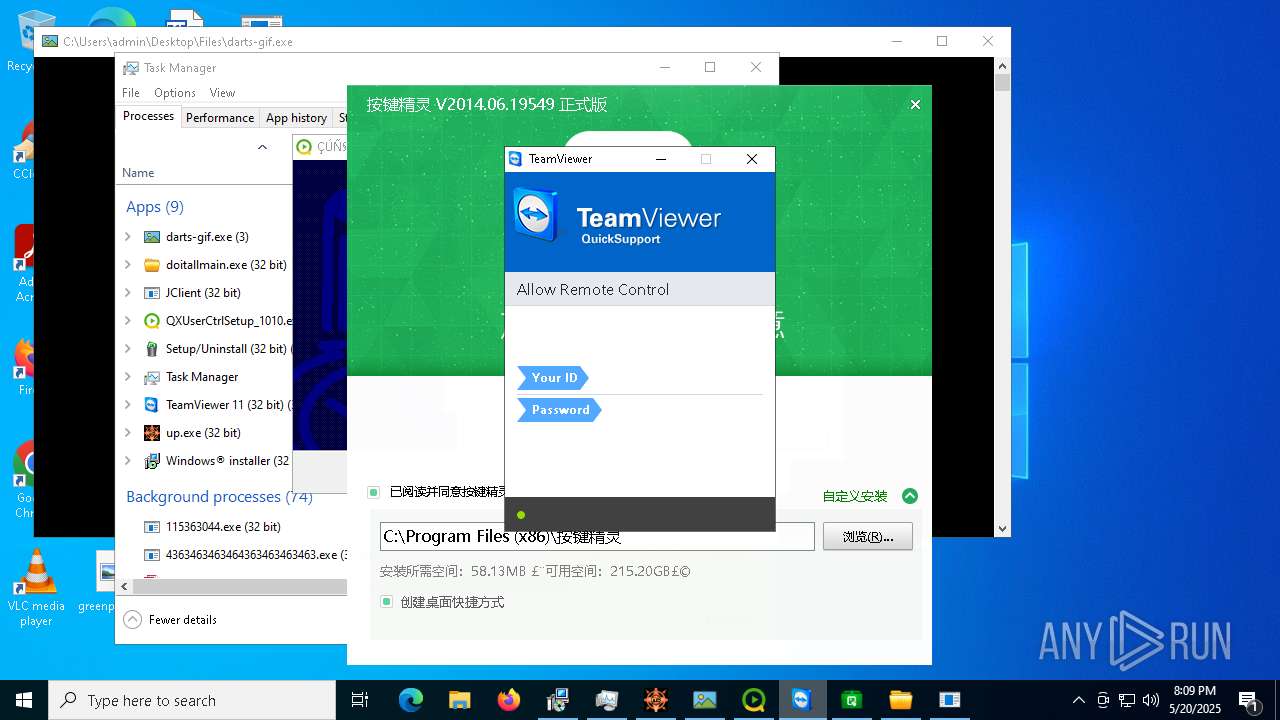
Task: Toggle agreement checkbox in 按键精灵 installer
Action: (x=373, y=492)
